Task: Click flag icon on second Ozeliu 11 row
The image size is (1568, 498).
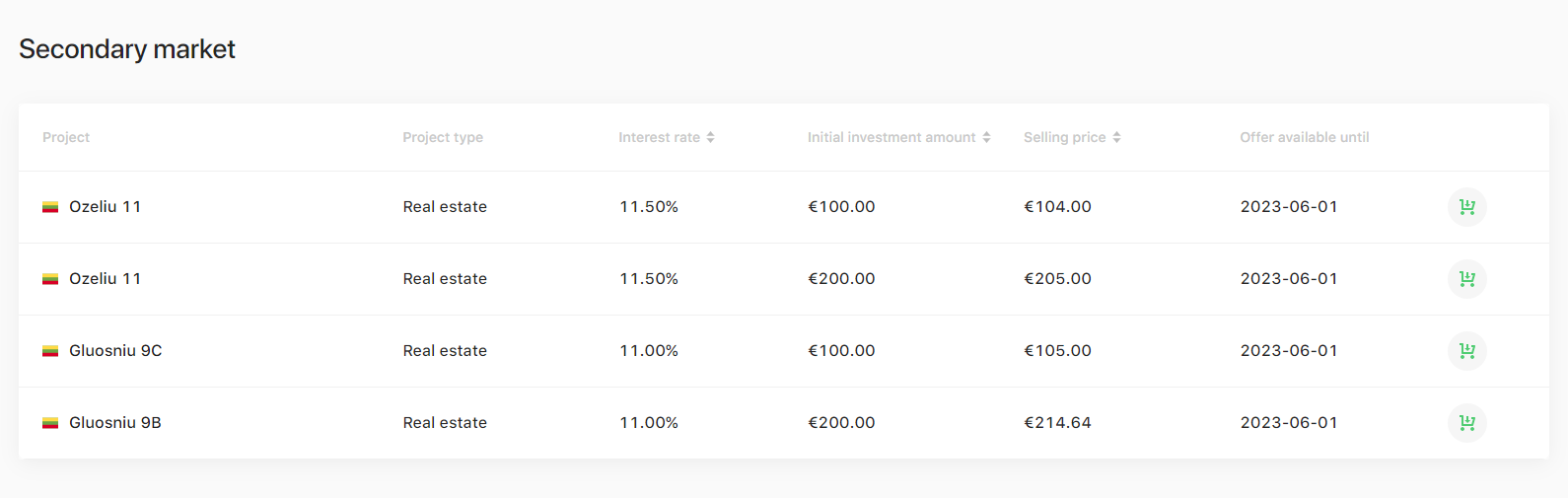Action: click(50, 279)
